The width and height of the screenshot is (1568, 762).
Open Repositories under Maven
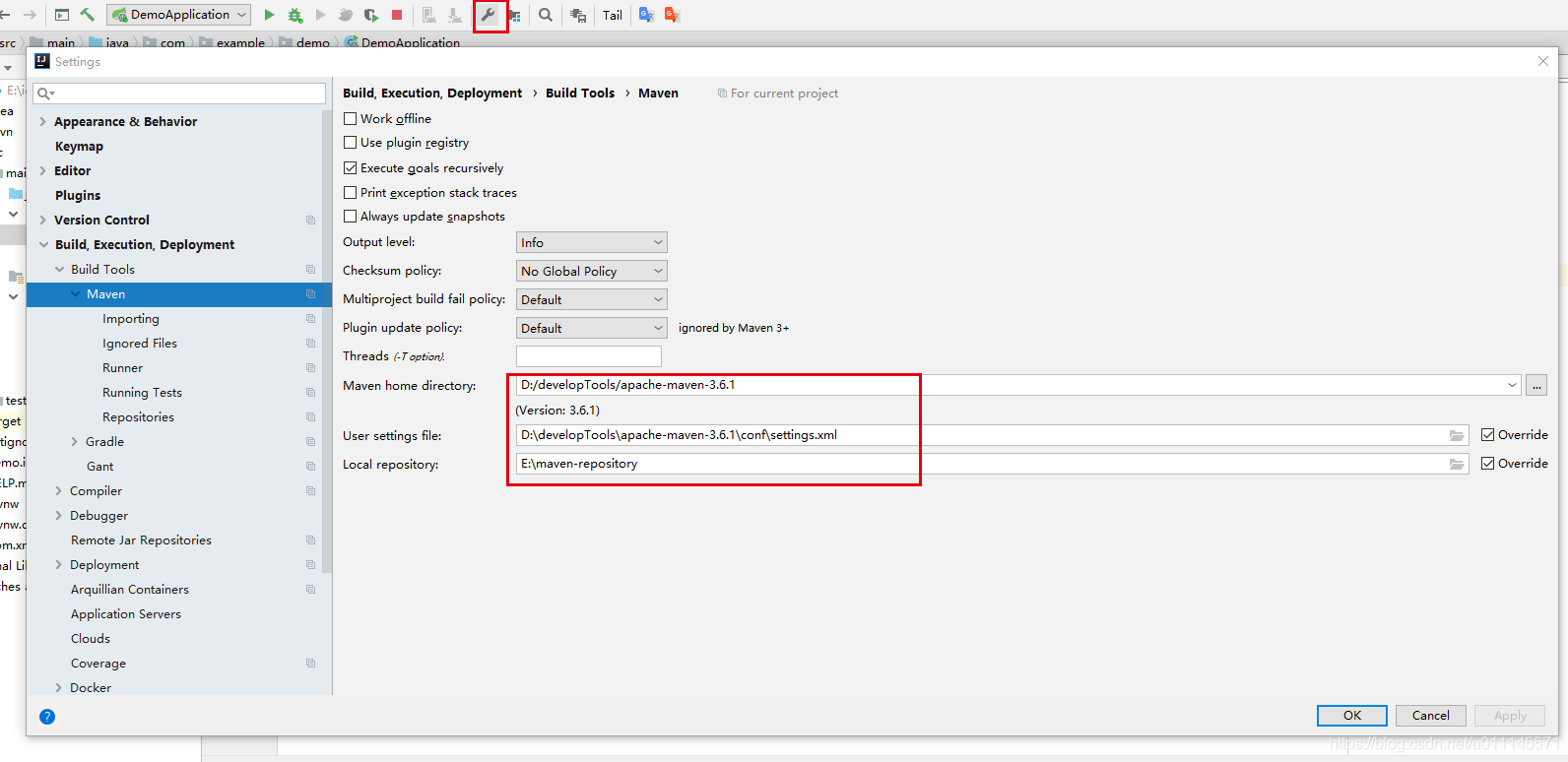click(138, 417)
